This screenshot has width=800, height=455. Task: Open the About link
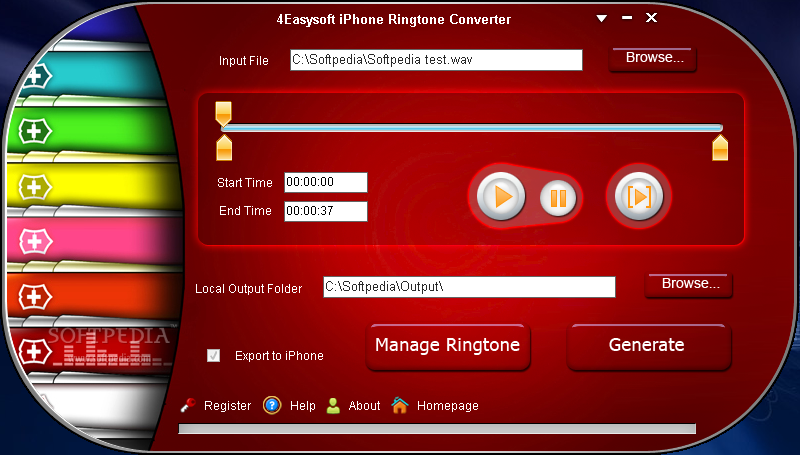pos(364,406)
